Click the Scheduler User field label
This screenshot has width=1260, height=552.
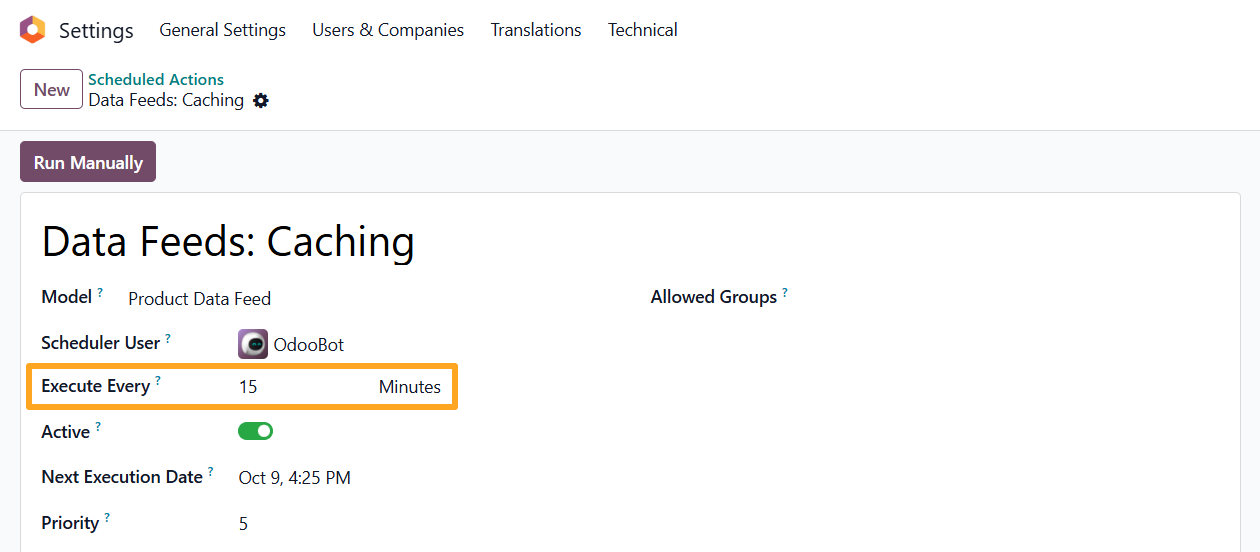pos(101,343)
